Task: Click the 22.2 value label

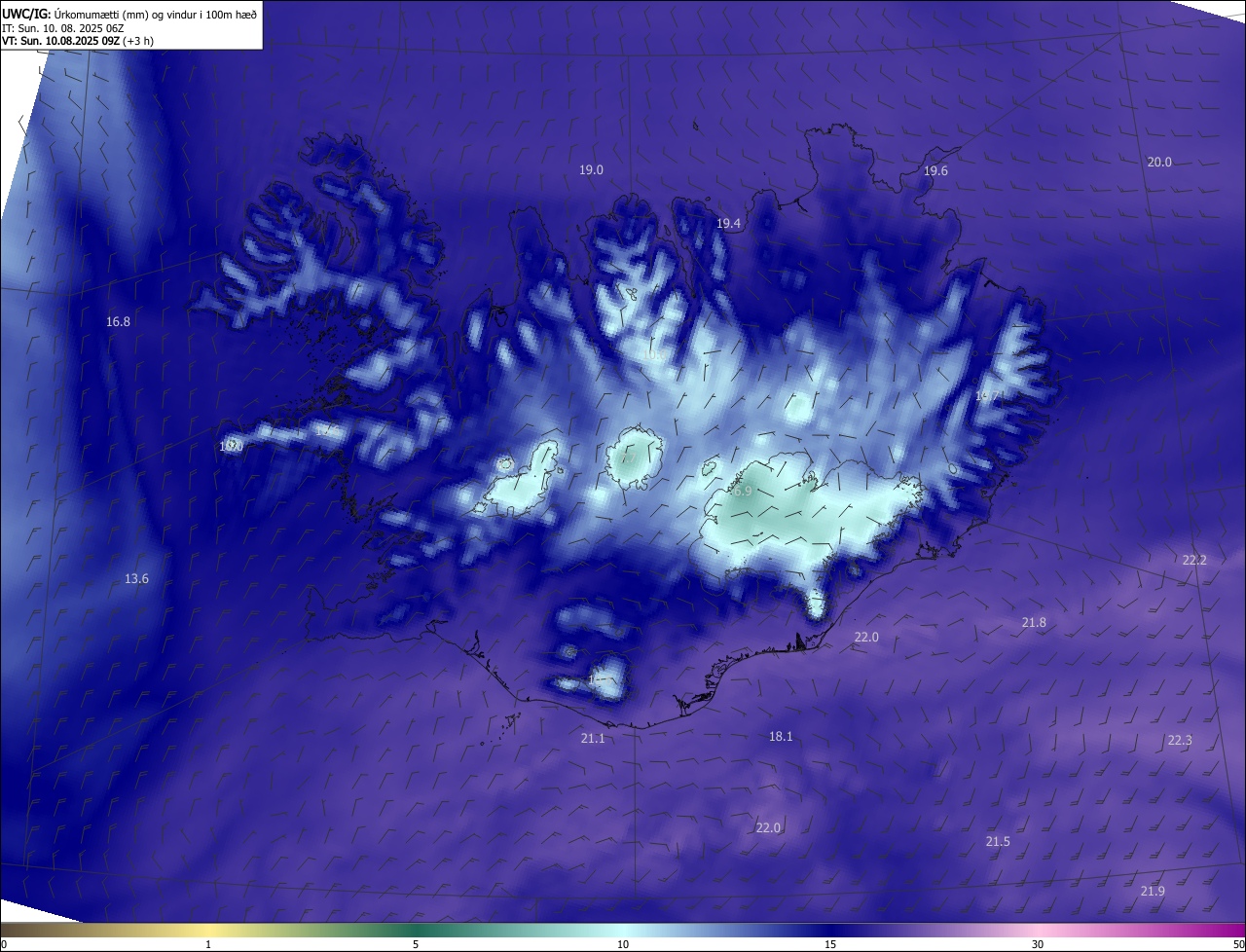Action: (1194, 560)
